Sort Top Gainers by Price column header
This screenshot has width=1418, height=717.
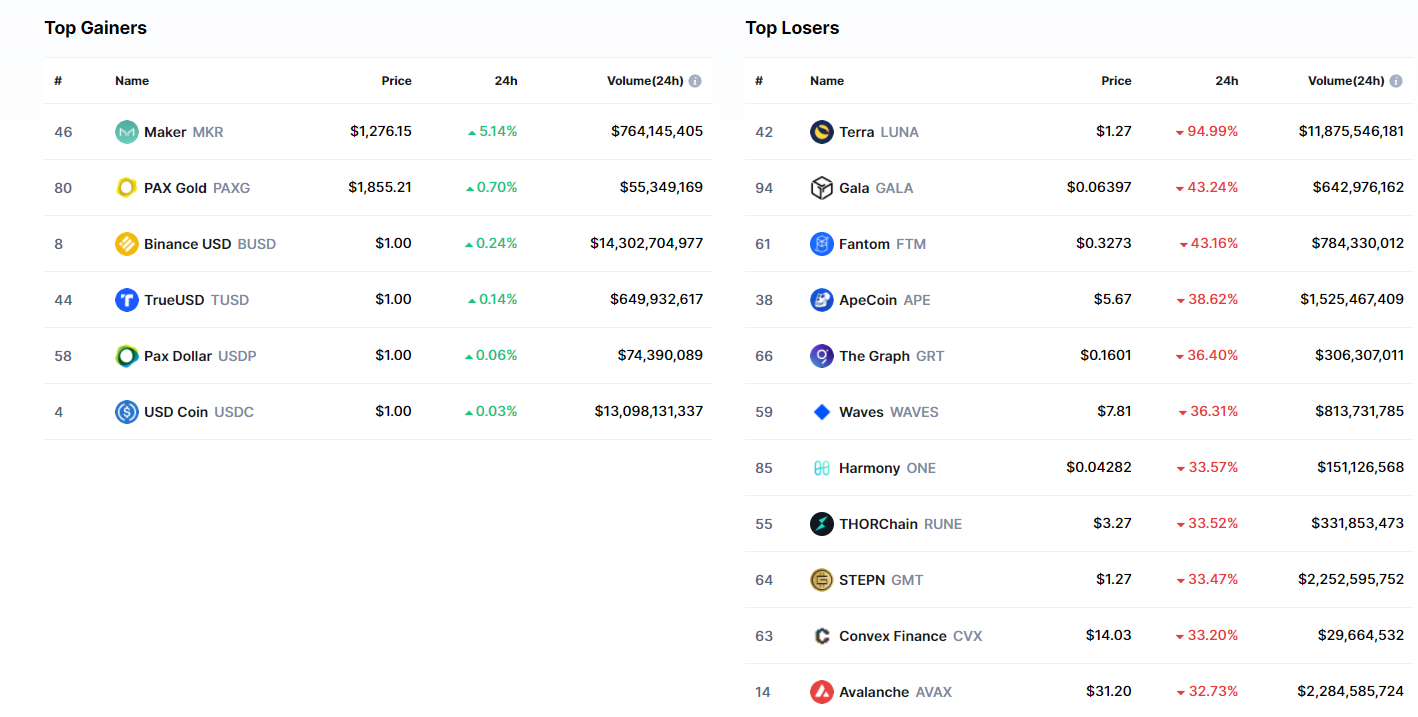click(x=396, y=81)
